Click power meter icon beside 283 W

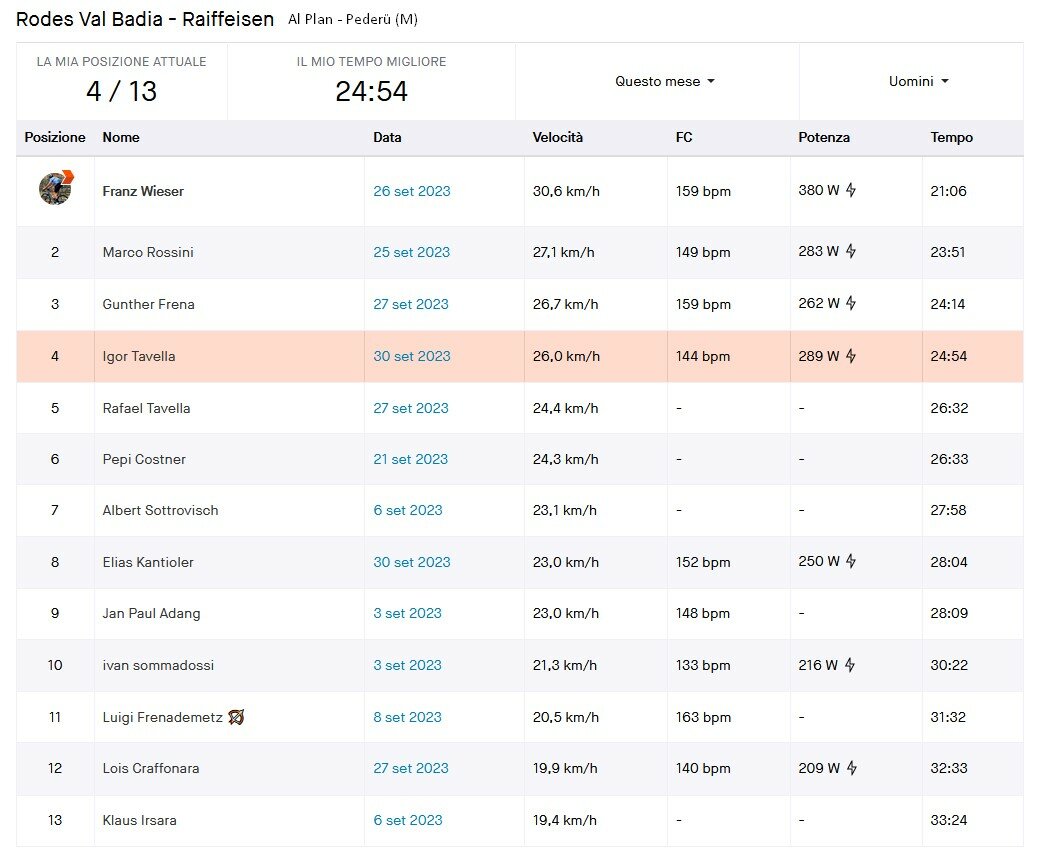tap(851, 251)
